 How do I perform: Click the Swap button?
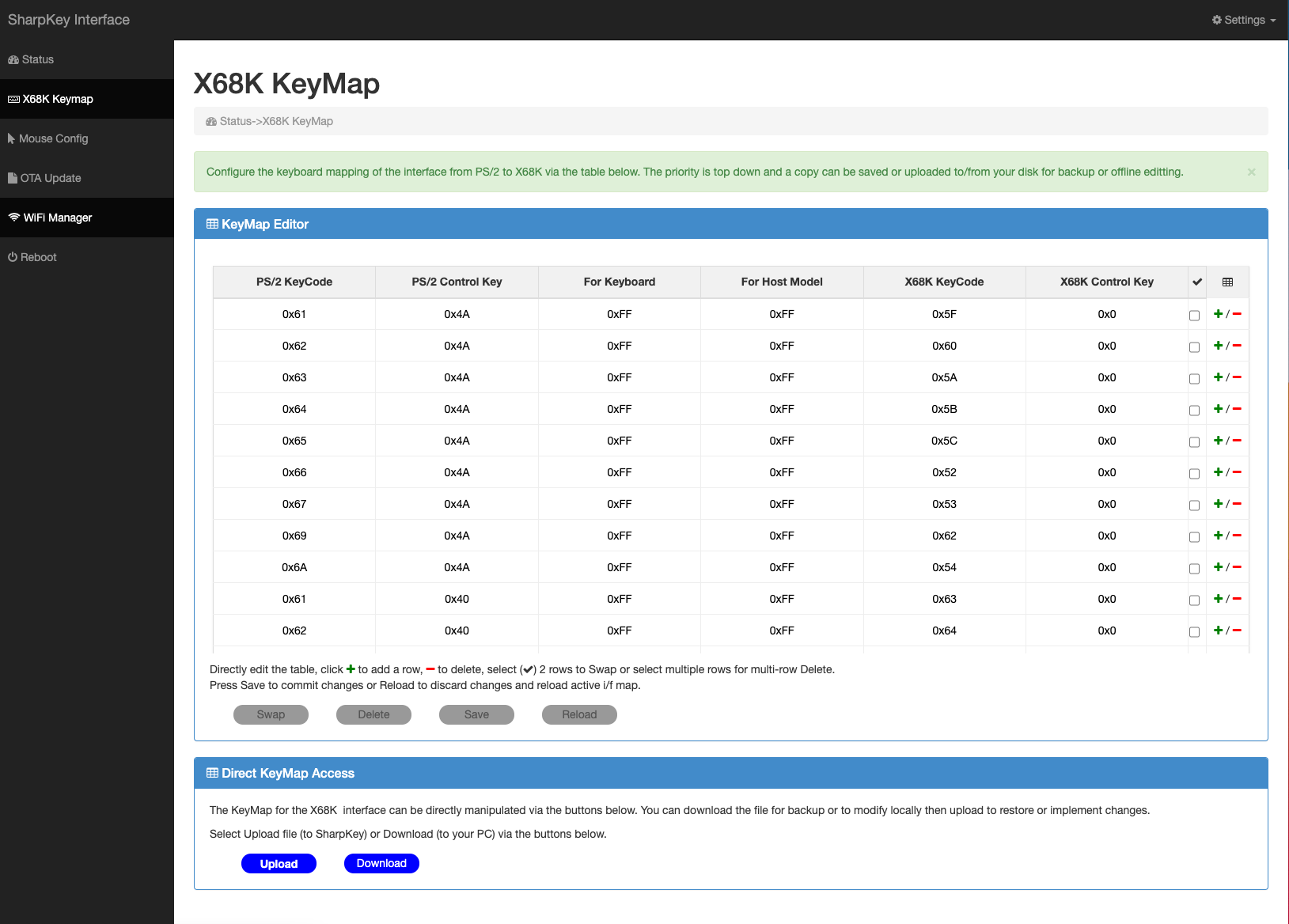tap(271, 714)
